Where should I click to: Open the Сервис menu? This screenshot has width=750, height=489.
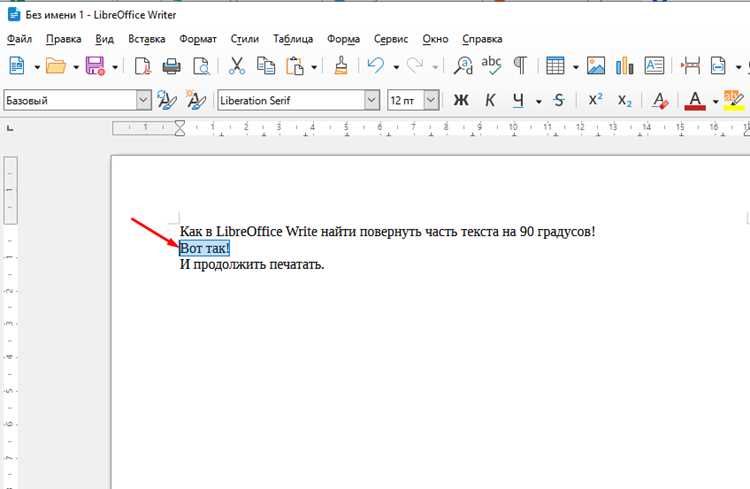coord(391,39)
